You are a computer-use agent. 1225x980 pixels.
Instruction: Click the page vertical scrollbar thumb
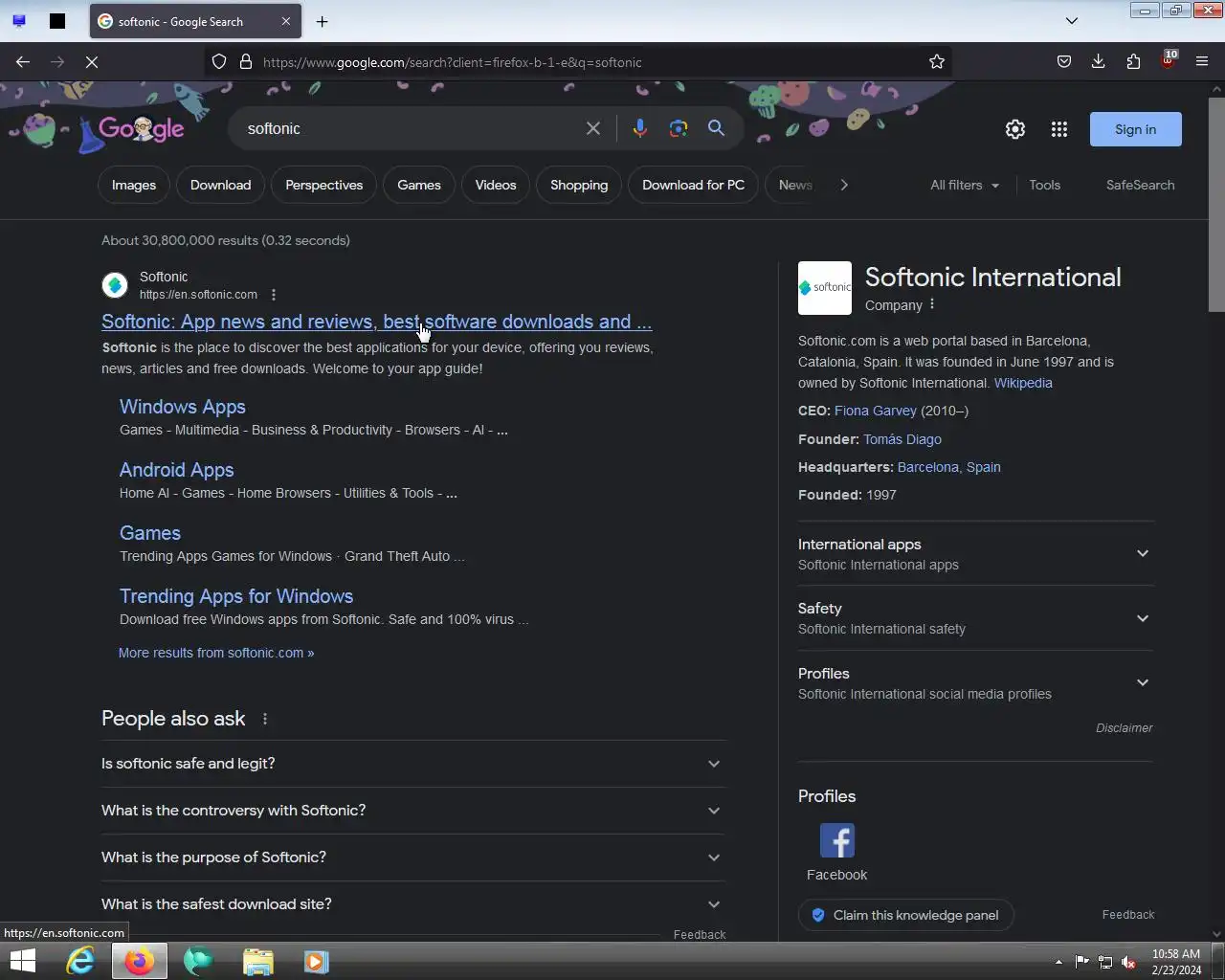pos(1216,205)
